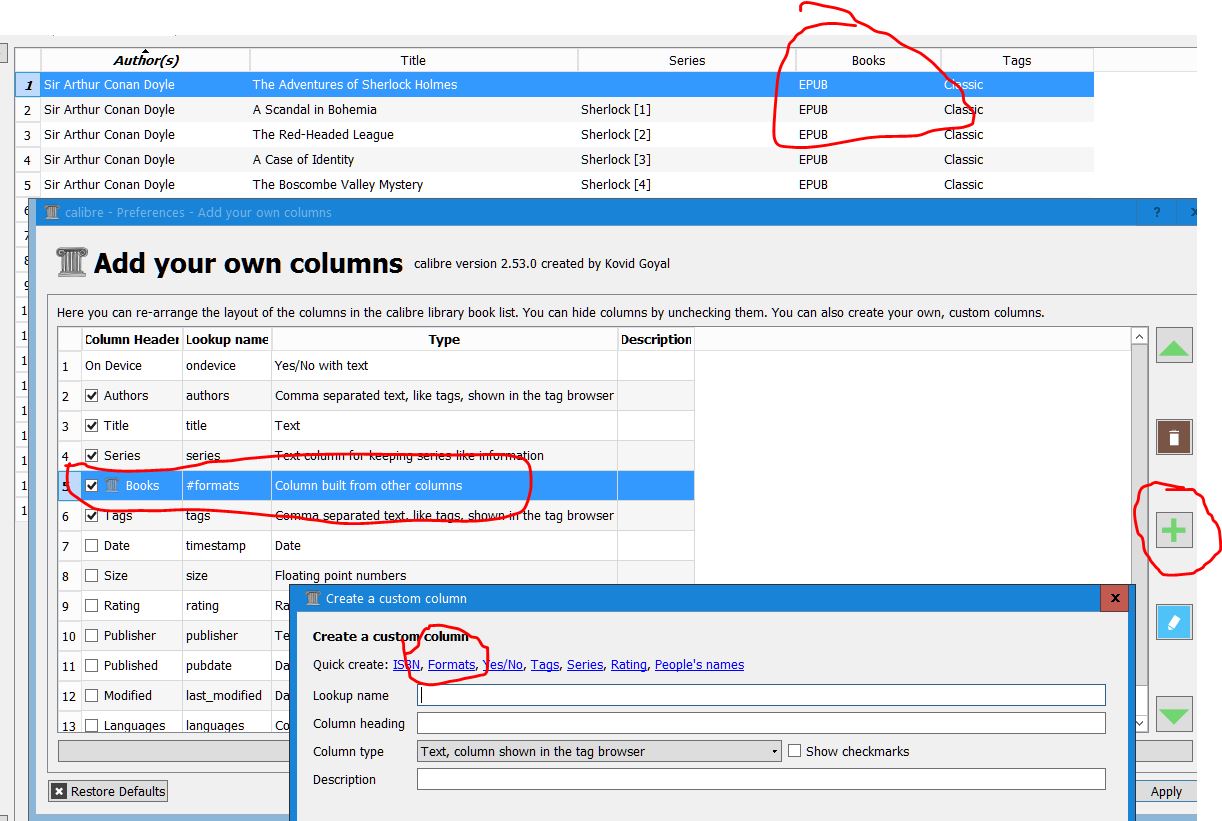Select The Red-Headed League book
This screenshot has height=821, width=1222.
pyautogui.click(x=323, y=135)
